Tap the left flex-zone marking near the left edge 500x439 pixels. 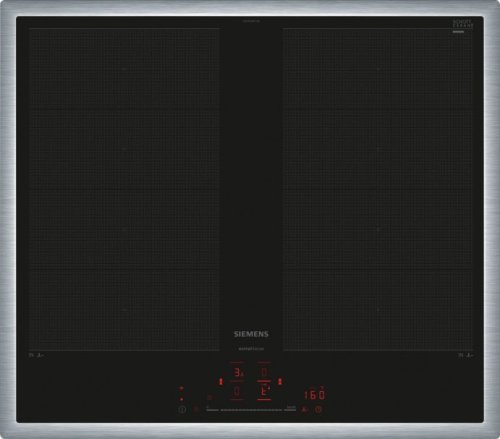tap(36, 356)
